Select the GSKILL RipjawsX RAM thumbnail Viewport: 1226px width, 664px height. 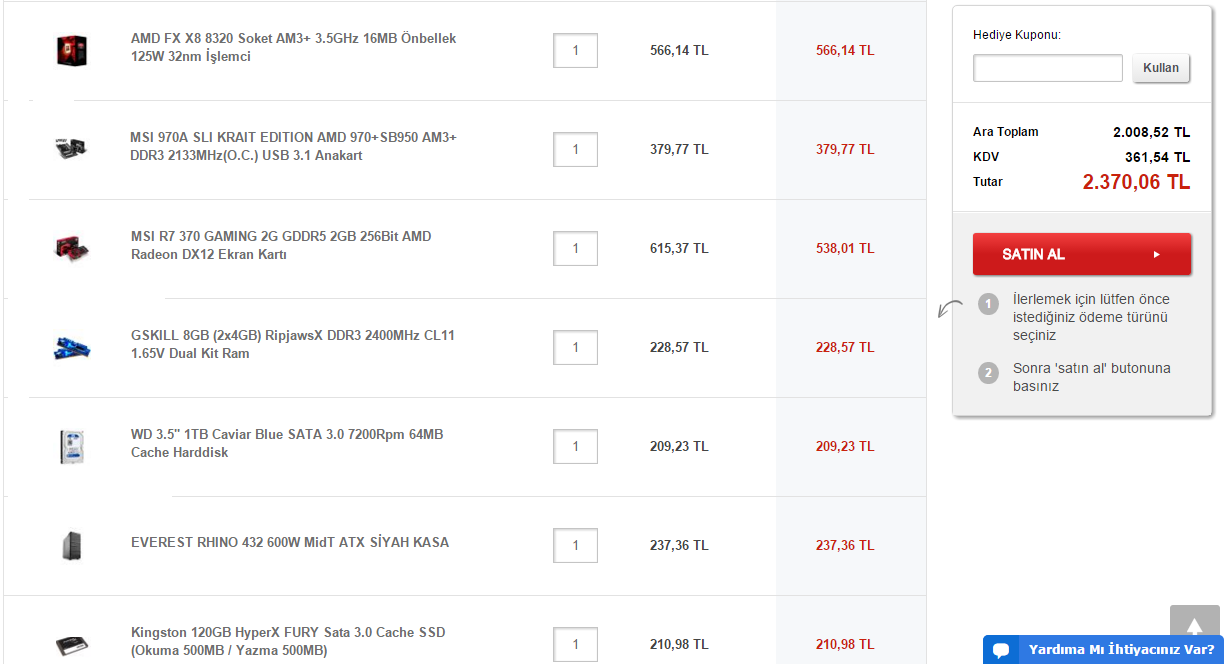[x=71, y=347]
